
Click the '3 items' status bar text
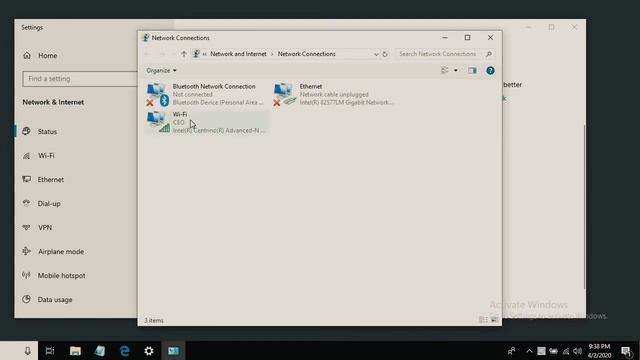tap(154, 320)
